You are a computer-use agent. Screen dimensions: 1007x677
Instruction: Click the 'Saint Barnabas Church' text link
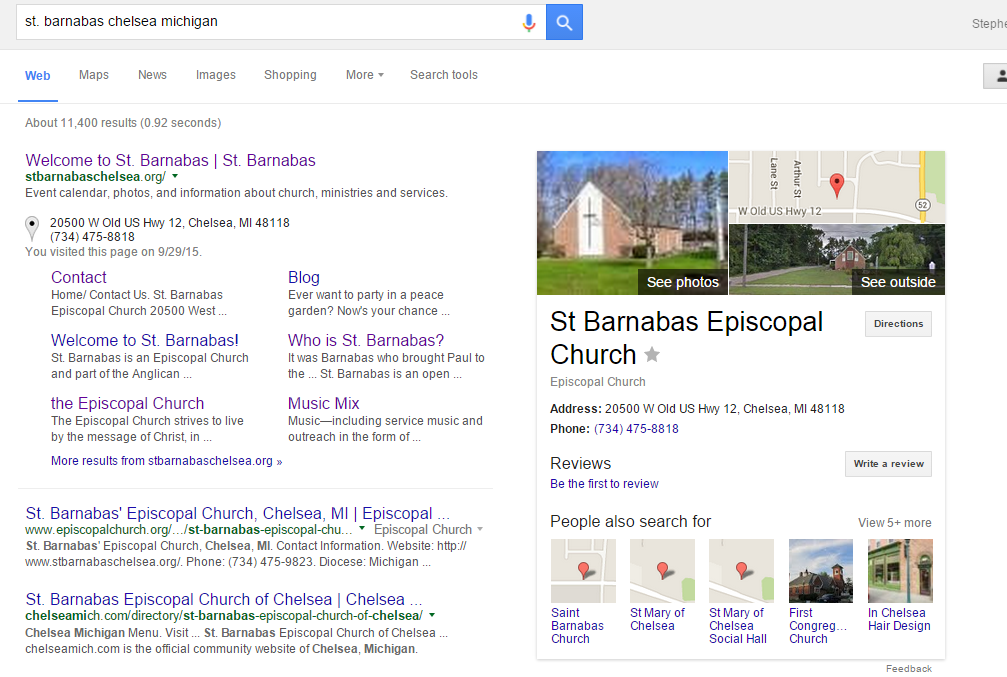coord(577,626)
